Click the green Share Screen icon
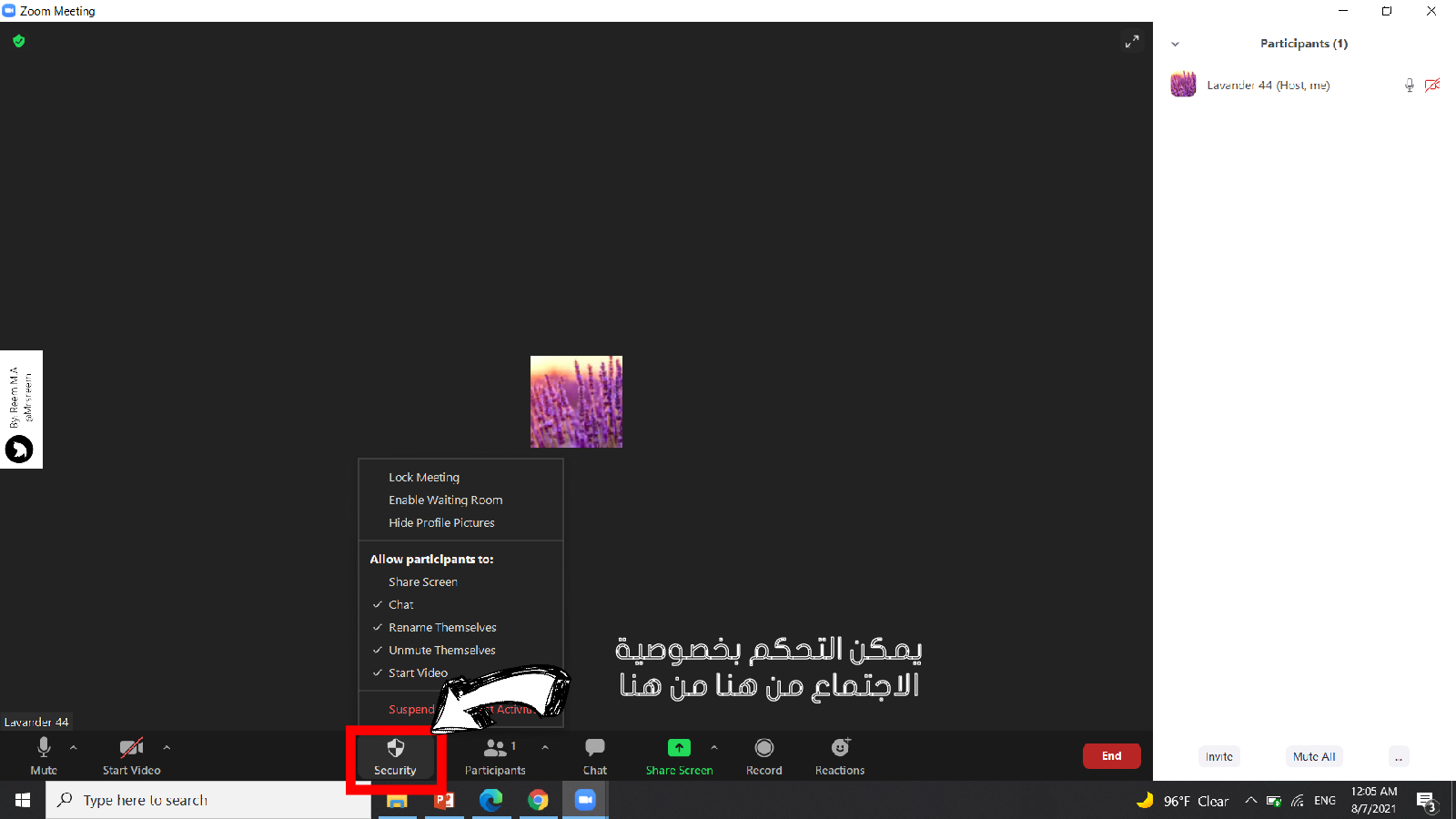The height and width of the screenshot is (819, 1456). click(x=679, y=748)
